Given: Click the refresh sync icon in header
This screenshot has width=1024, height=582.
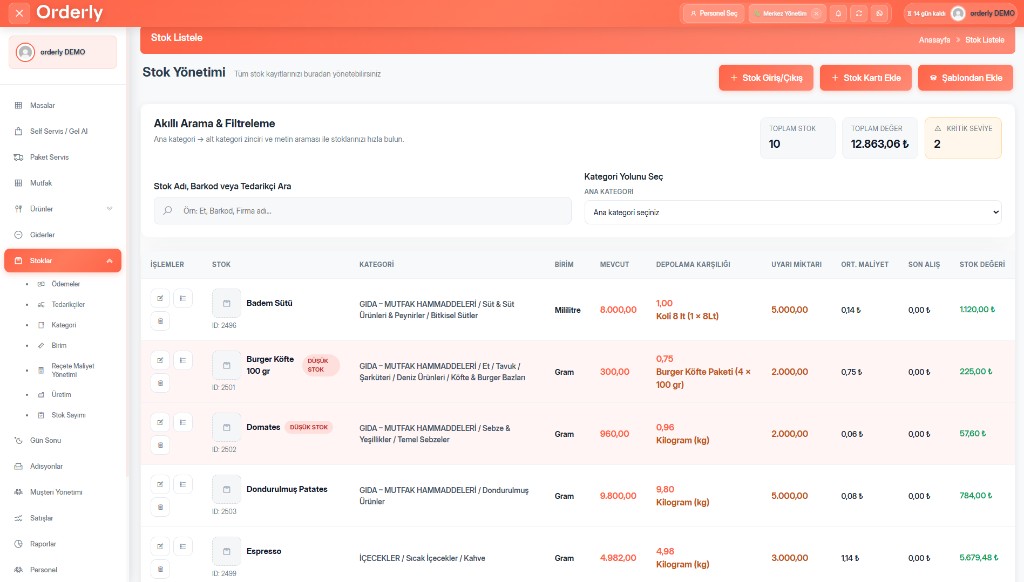Looking at the screenshot, I should coord(858,13).
